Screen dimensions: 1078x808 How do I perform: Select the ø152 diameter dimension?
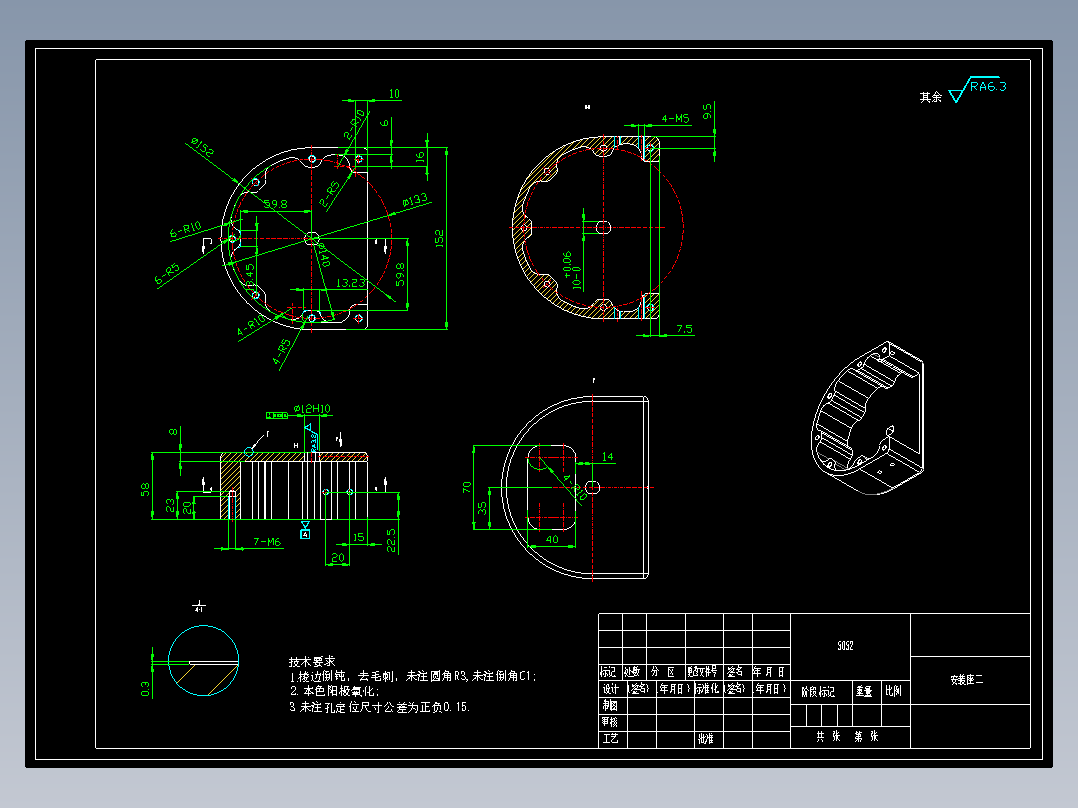click(x=203, y=147)
